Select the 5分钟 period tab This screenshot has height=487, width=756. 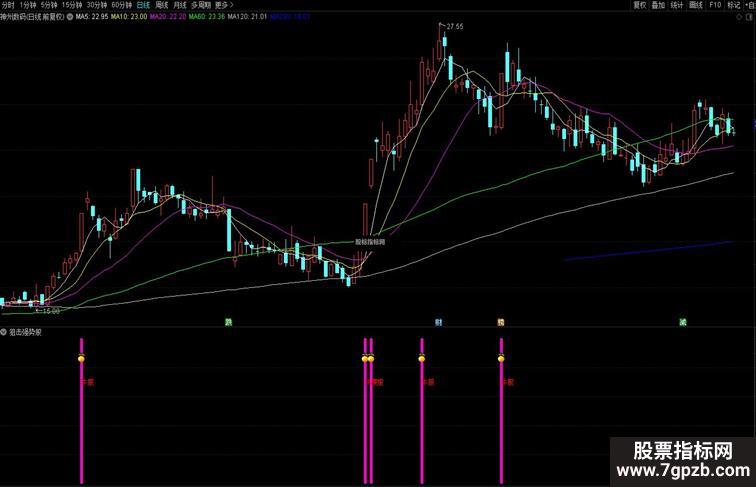49,5
